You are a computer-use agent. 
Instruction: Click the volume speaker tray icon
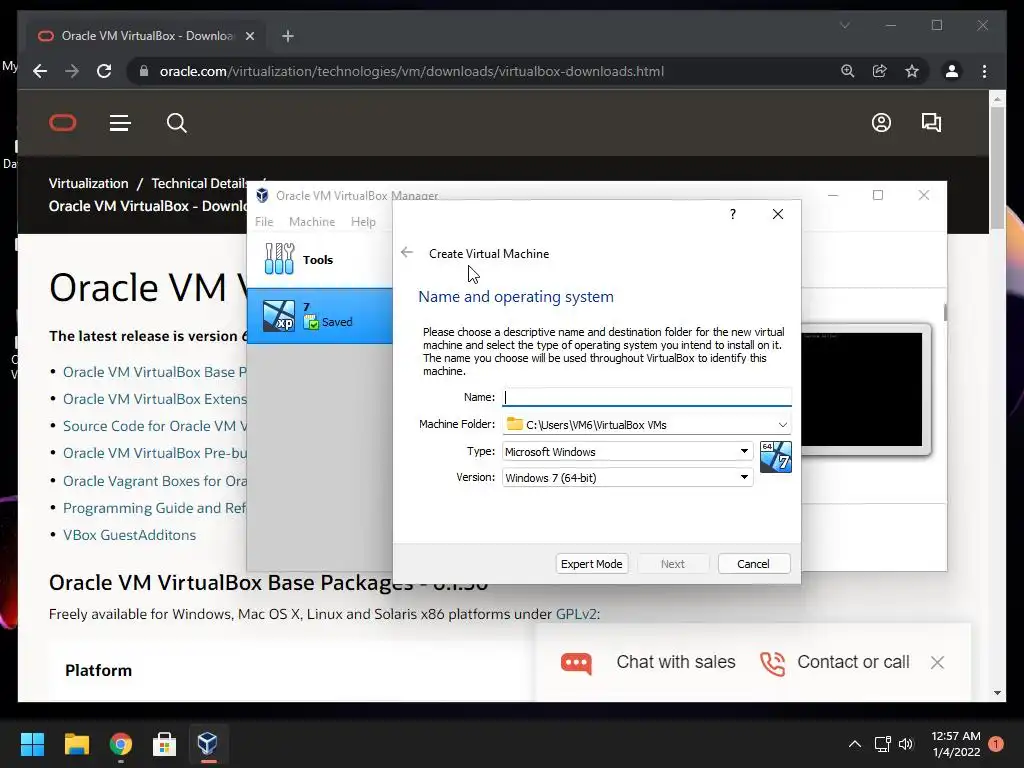click(x=905, y=744)
